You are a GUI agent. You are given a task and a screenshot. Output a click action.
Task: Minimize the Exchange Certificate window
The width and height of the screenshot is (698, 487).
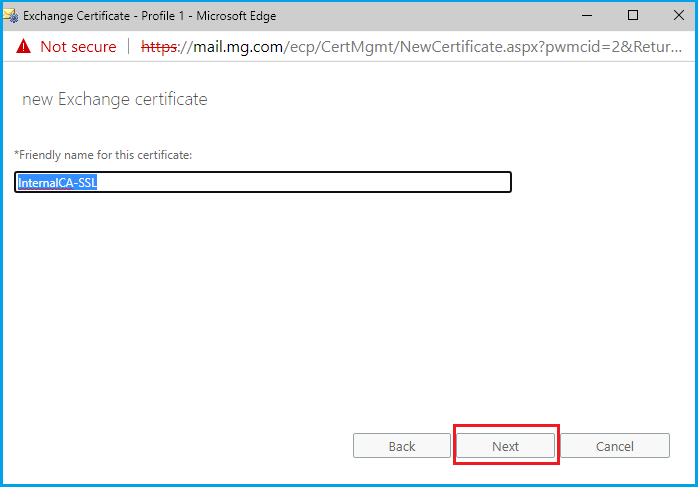[587, 16]
